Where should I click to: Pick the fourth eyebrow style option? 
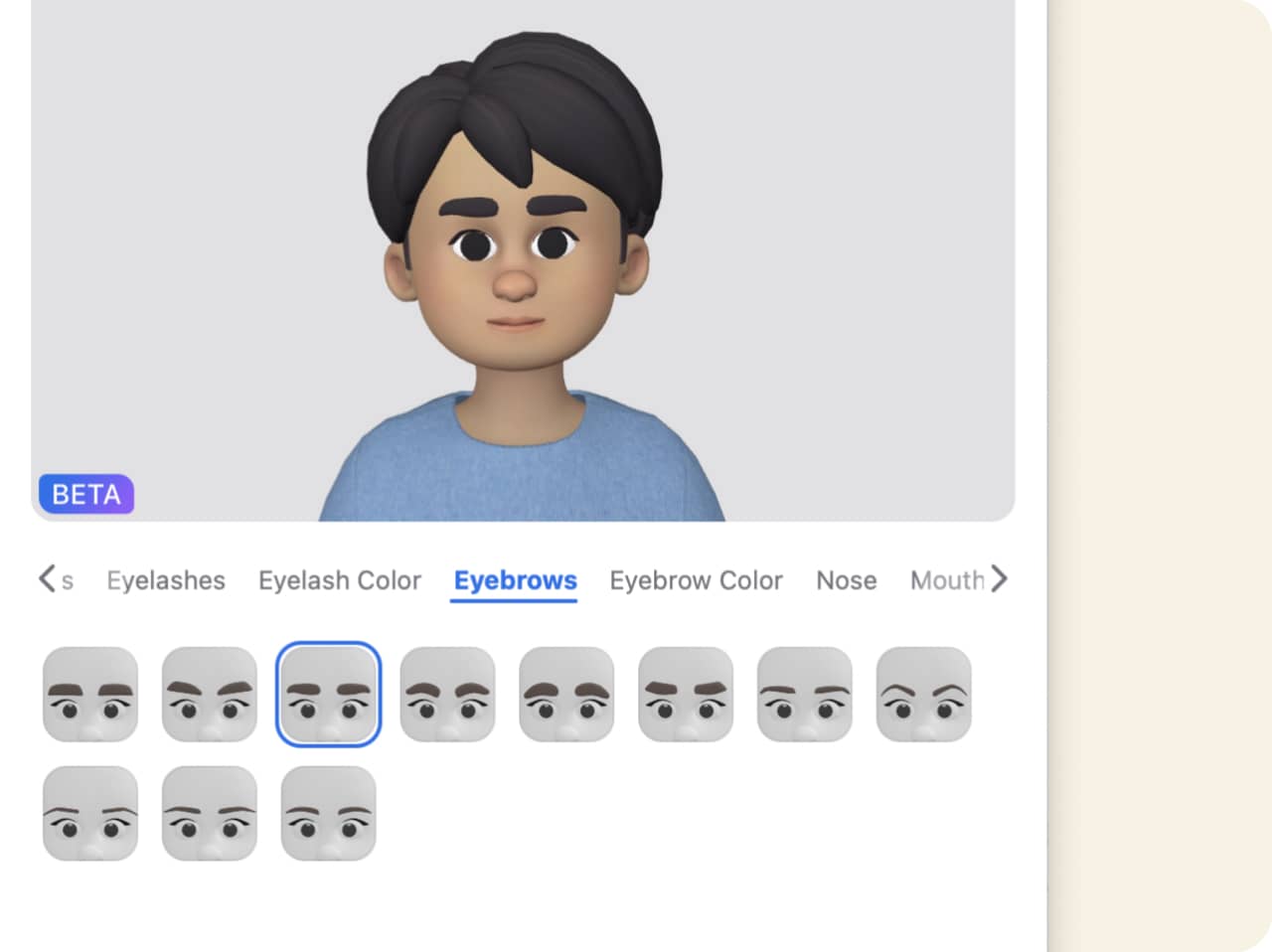point(448,695)
